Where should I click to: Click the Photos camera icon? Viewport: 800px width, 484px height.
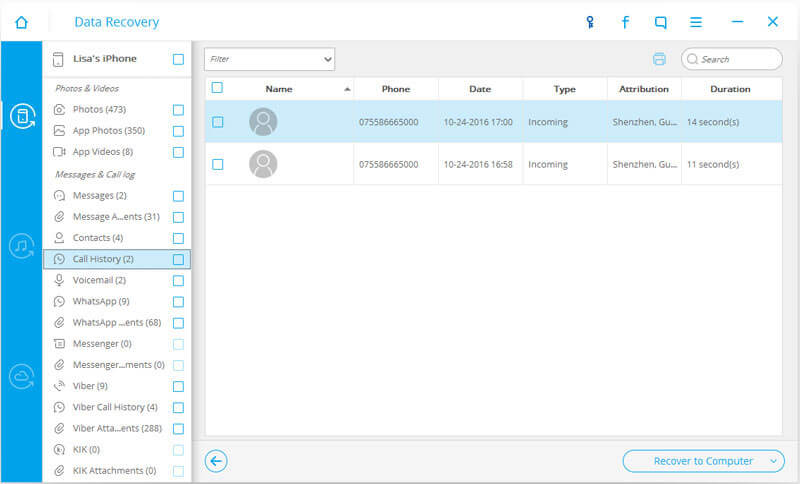point(59,109)
